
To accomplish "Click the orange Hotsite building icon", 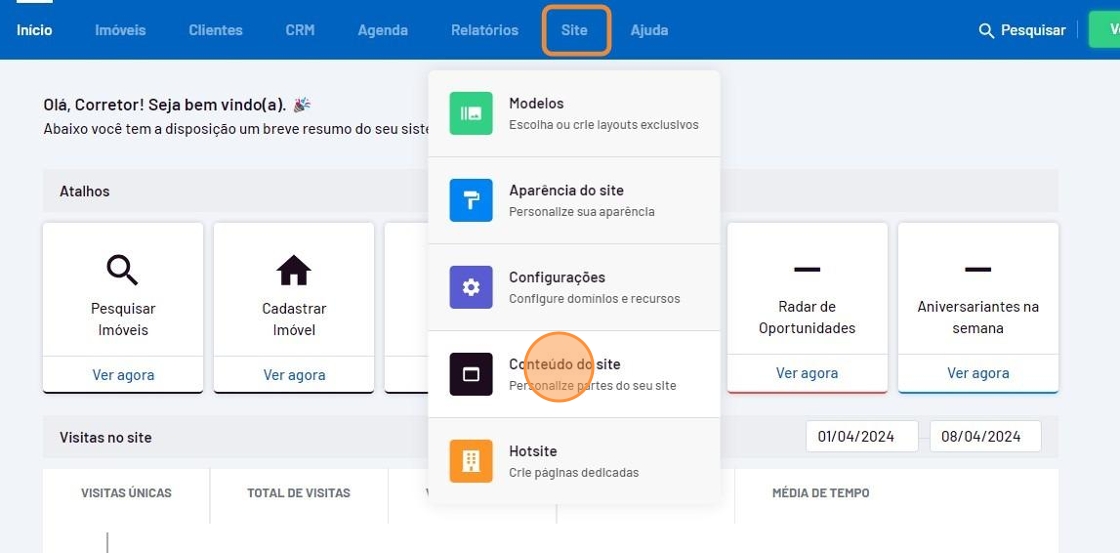I will tap(470, 461).
